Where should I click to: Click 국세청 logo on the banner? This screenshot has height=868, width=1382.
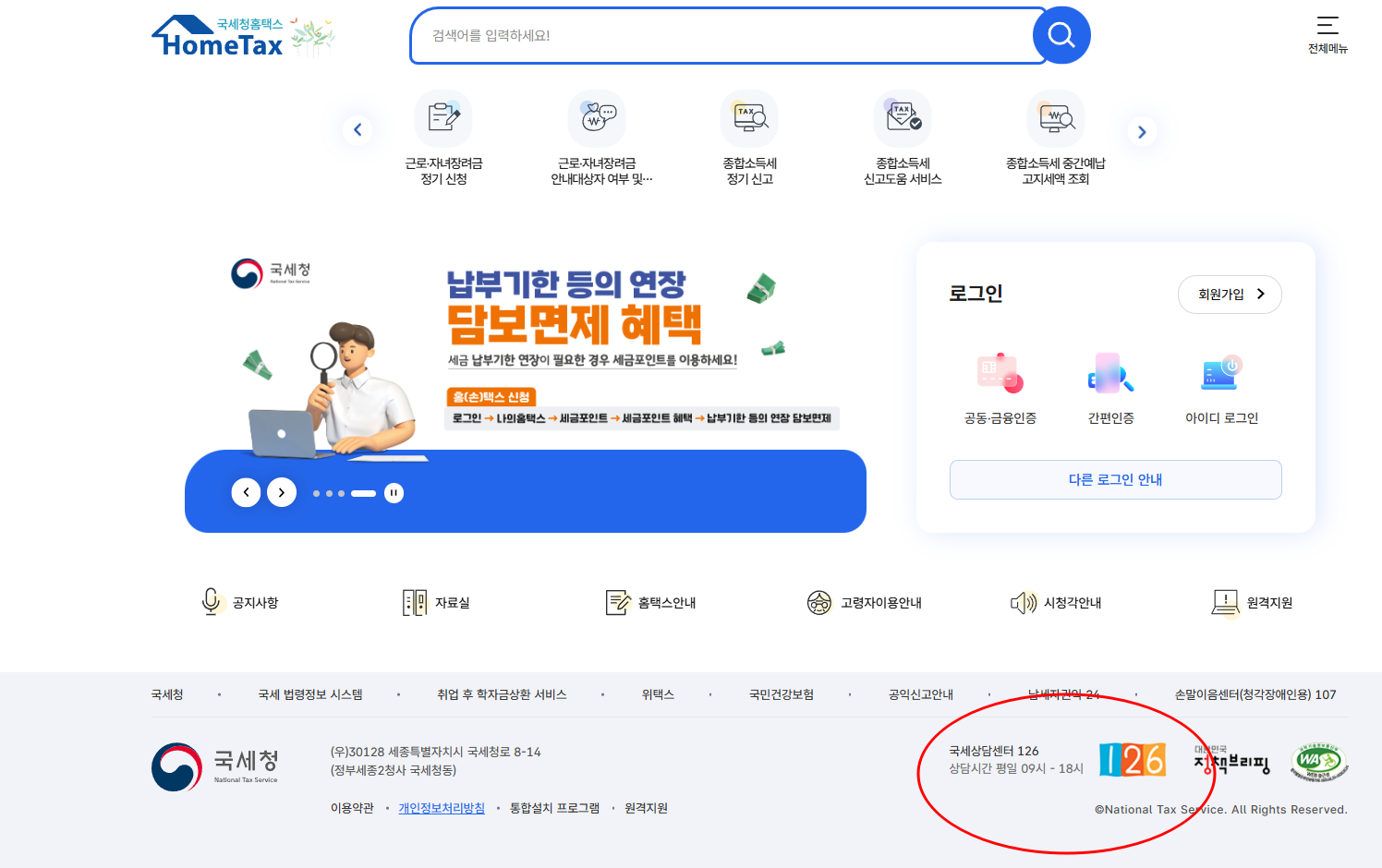pos(271,273)
